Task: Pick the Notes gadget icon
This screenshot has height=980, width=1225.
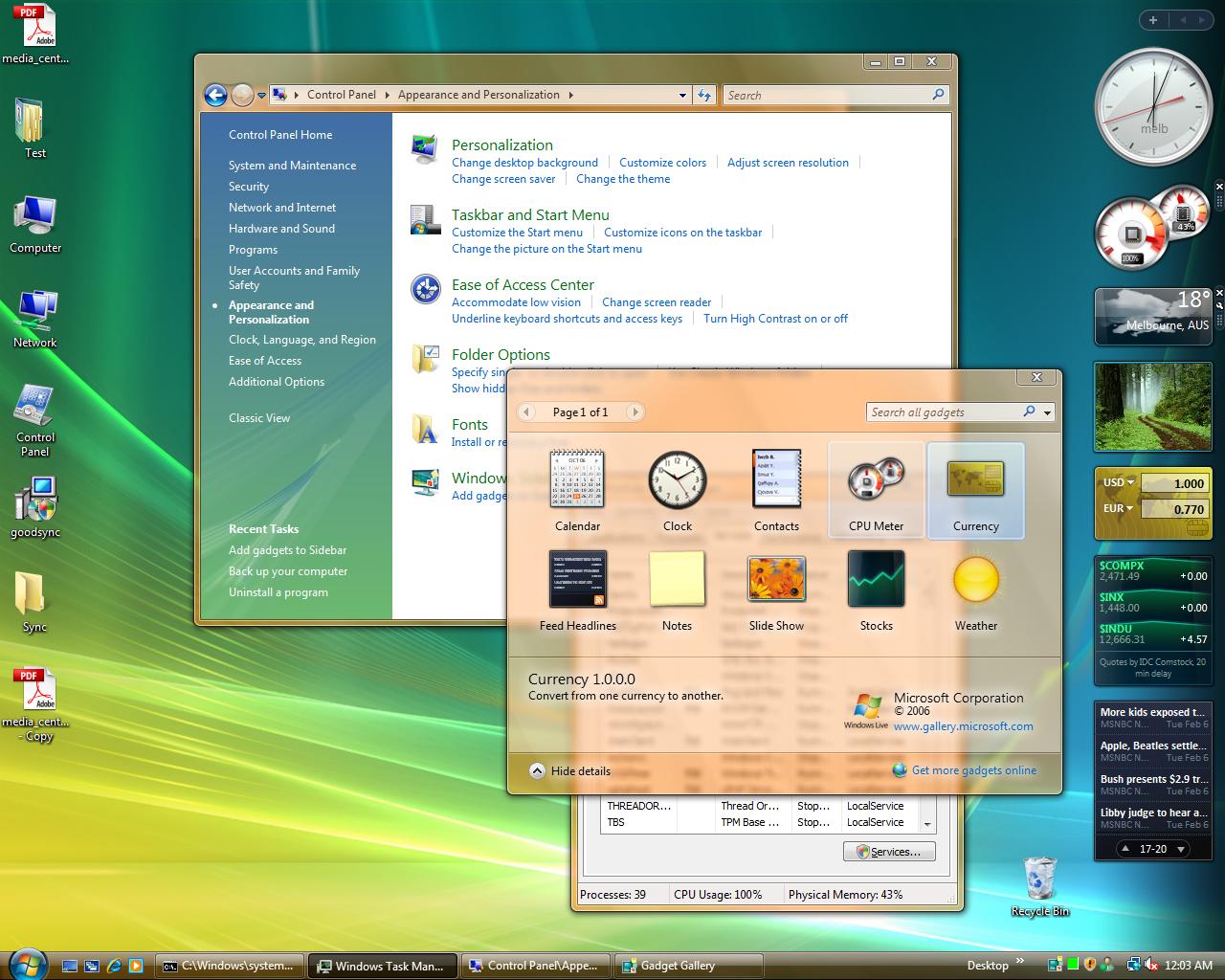Action: [x=677, y=579]
